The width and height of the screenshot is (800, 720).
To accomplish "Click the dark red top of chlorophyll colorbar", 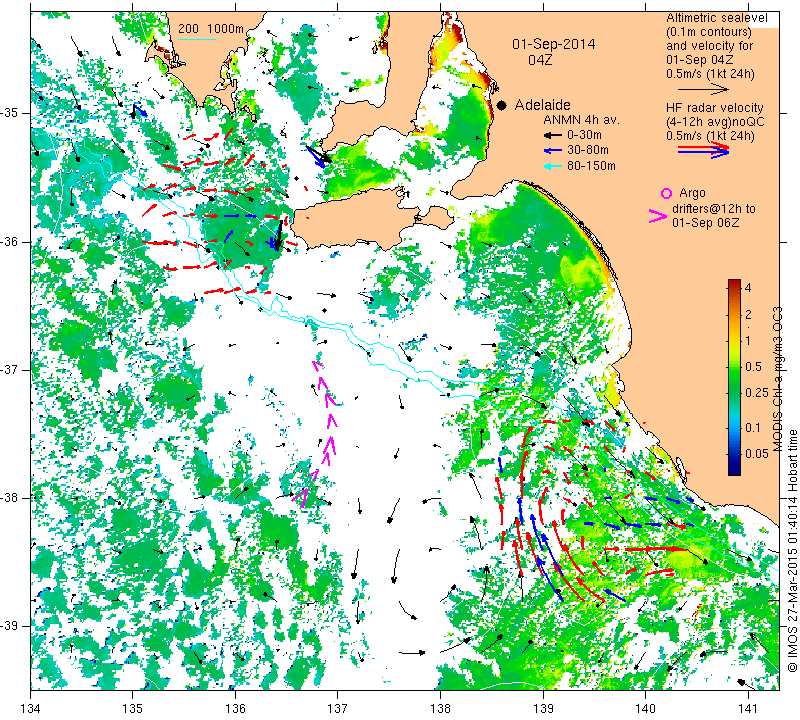I will (x=734, y=284).
